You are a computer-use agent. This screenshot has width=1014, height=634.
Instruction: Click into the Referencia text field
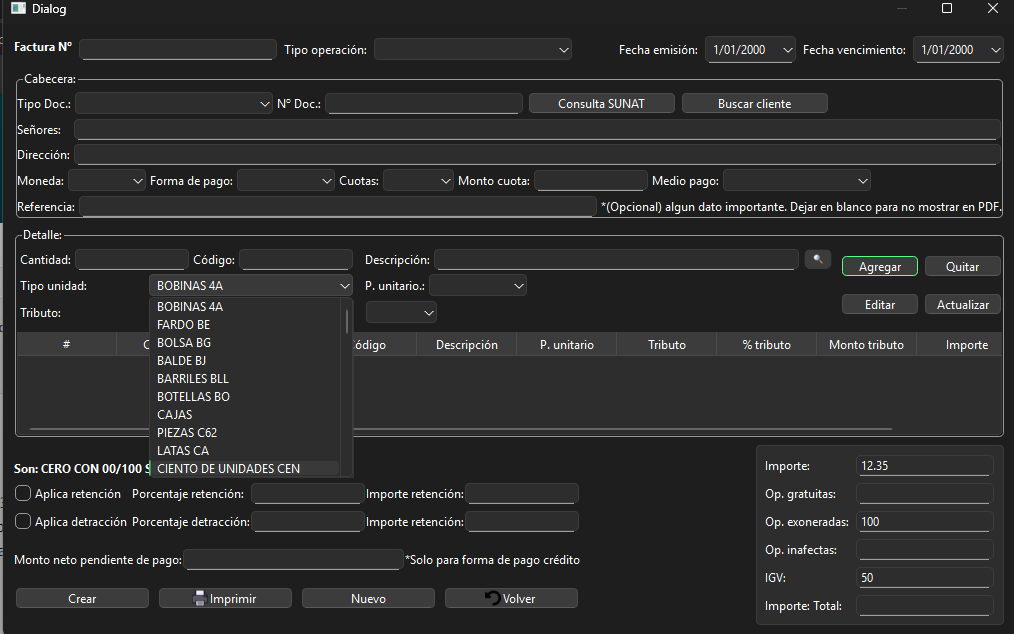(x=338, y=207)
